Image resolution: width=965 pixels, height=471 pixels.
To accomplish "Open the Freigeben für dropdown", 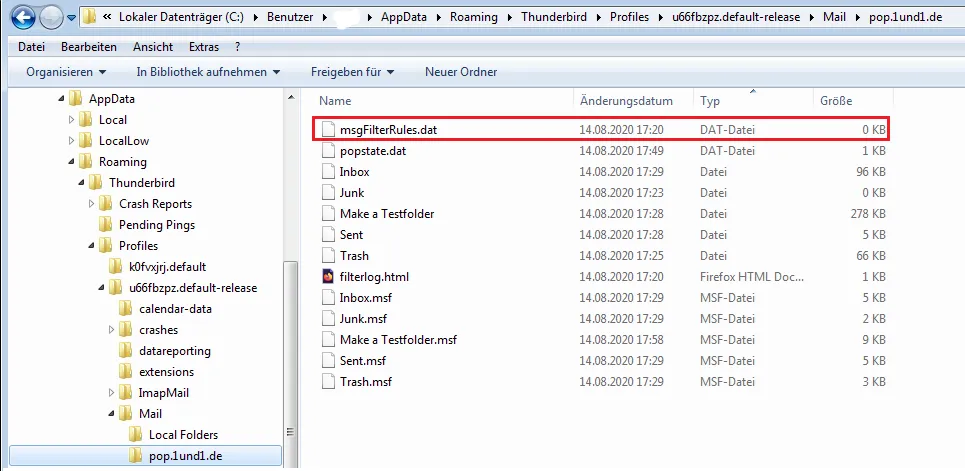I will pyautogui.click(x=353, y=72).
